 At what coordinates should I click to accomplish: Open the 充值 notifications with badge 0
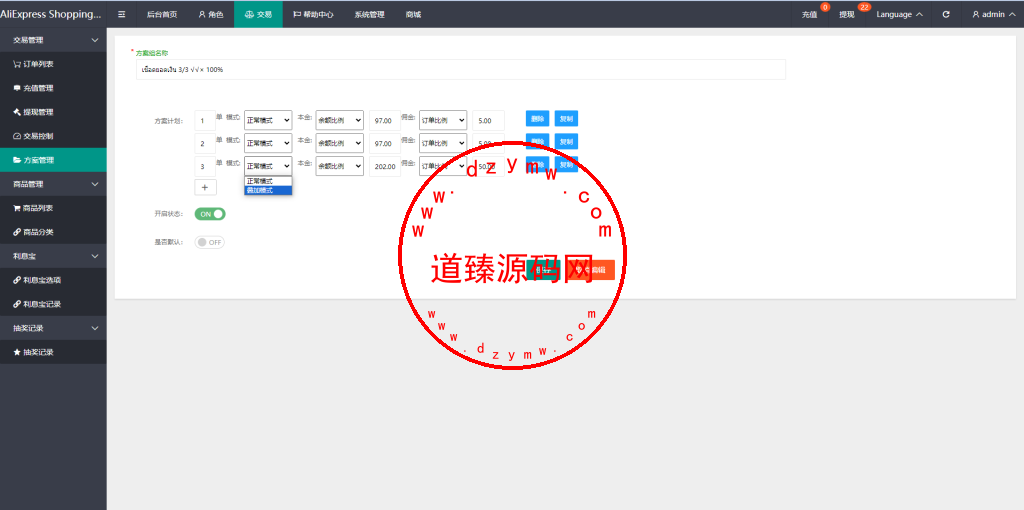[810, 14]
